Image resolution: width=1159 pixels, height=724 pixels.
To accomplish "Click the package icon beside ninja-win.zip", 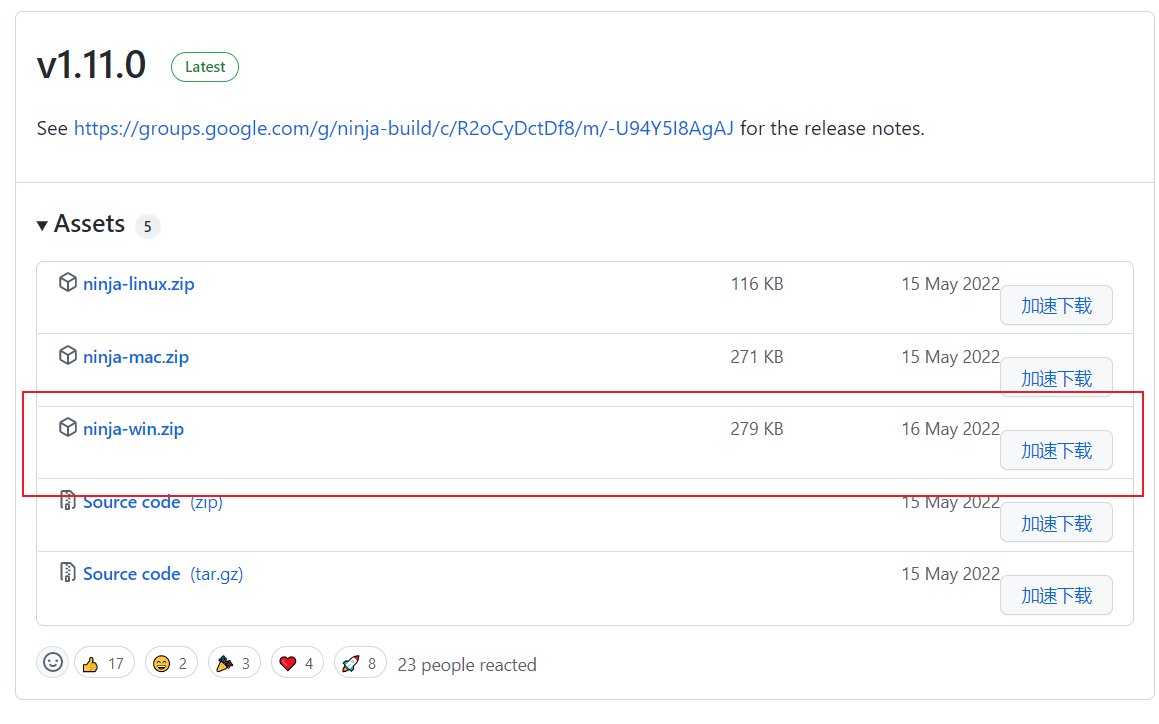I will (x=68, y=427).
